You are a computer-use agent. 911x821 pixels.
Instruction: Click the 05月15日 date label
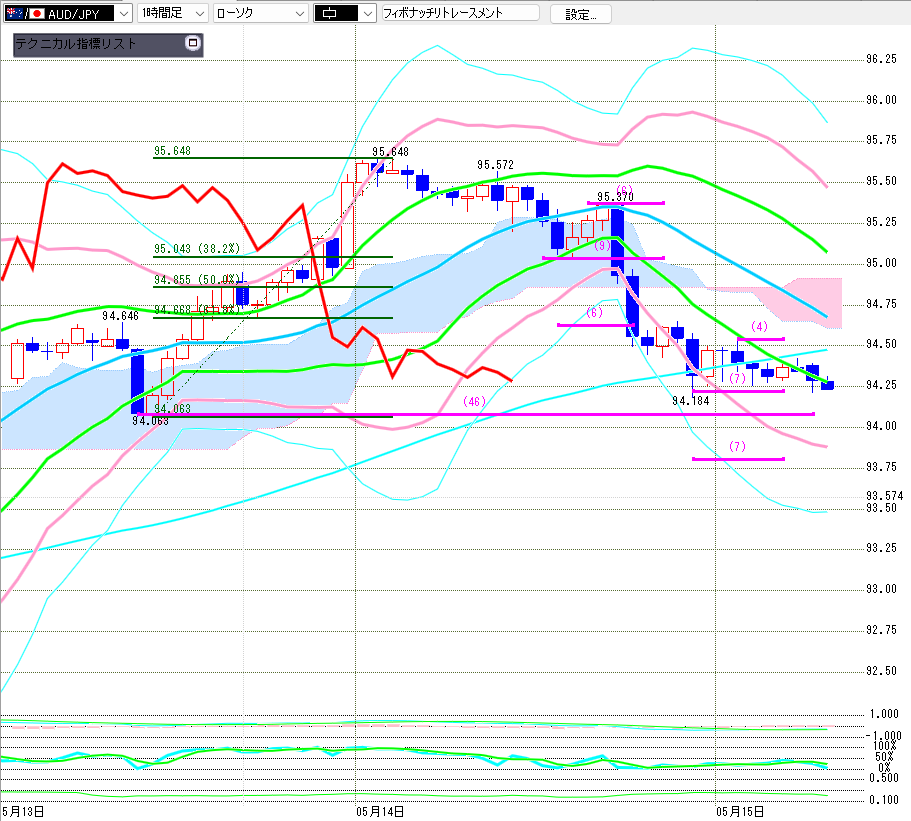click(x=740, y=812)
